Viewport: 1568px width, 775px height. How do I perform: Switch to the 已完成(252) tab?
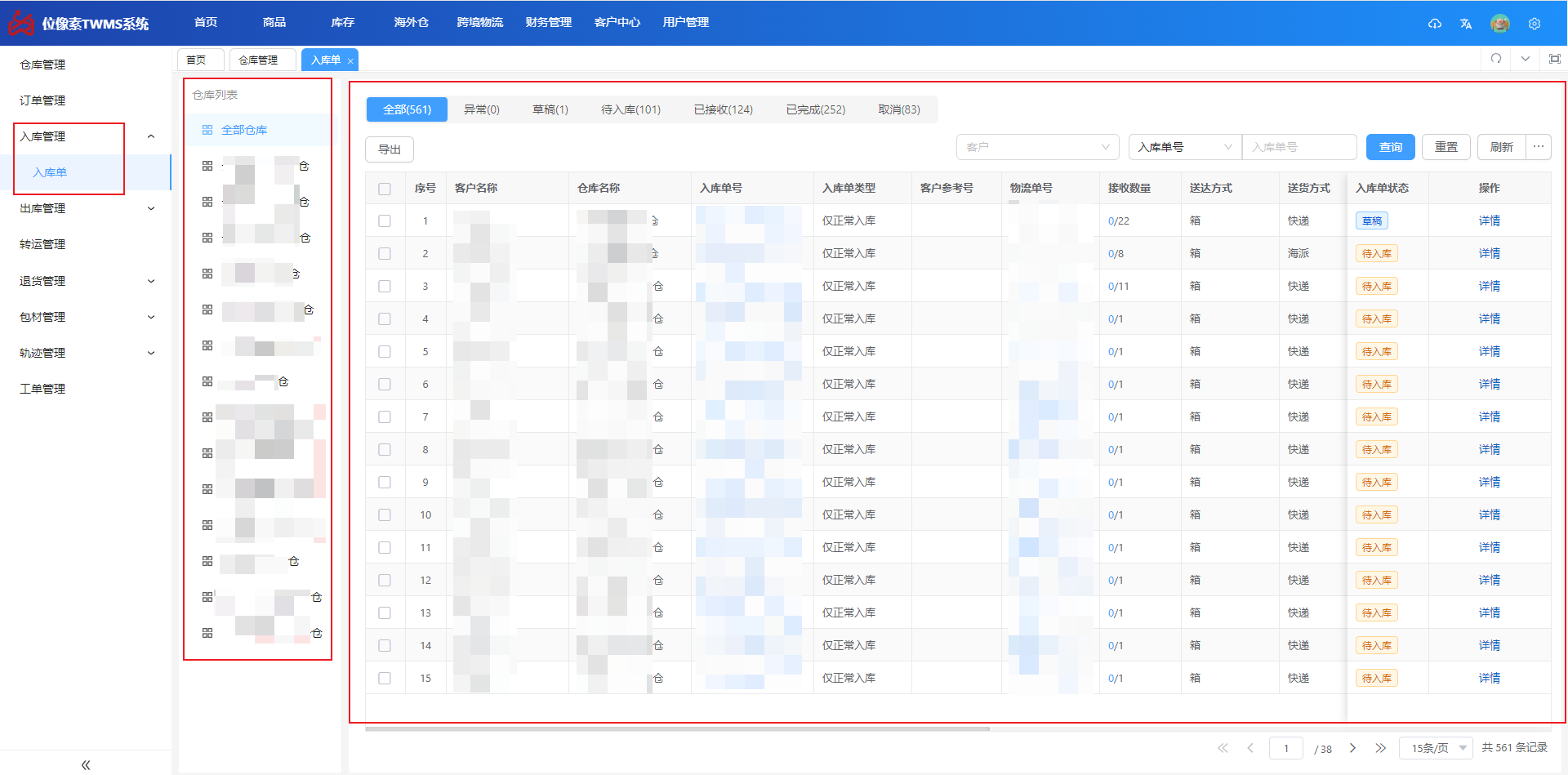coord(816,109)
